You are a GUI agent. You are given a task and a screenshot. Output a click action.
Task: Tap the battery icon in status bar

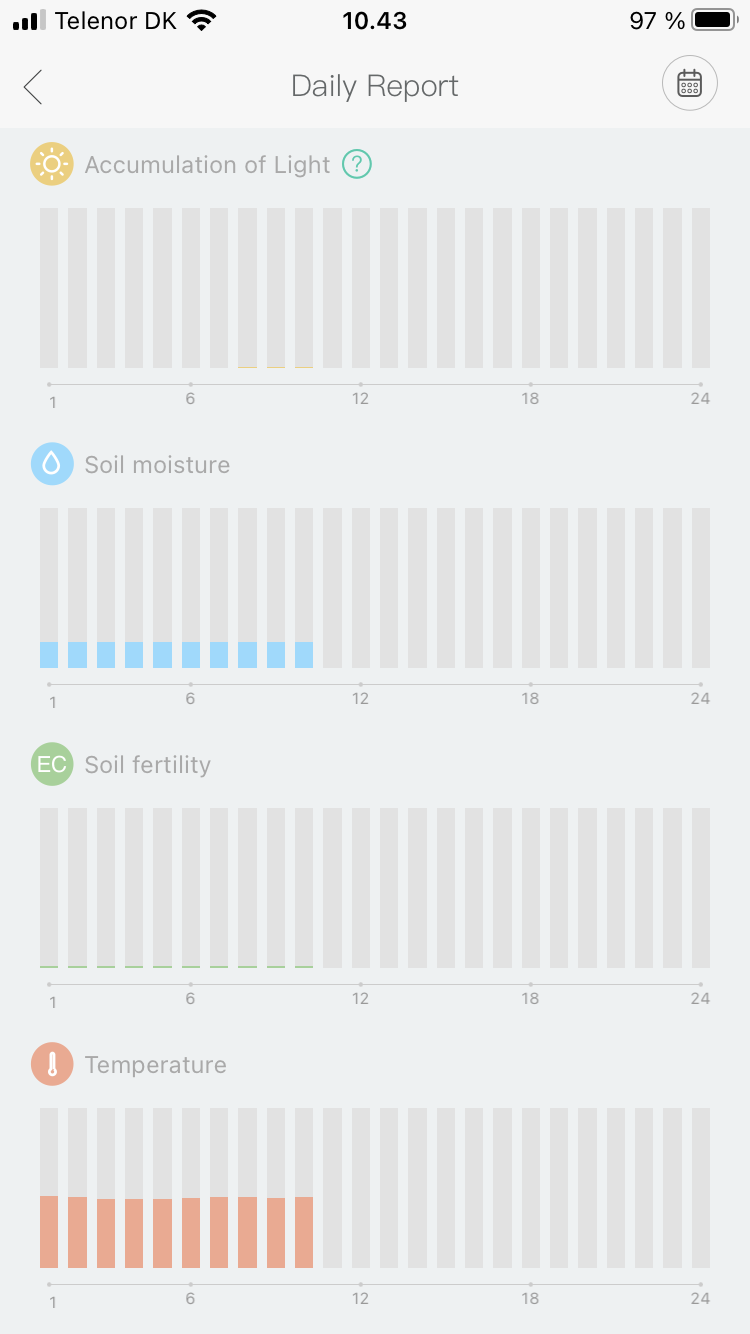tap(714, 21)
